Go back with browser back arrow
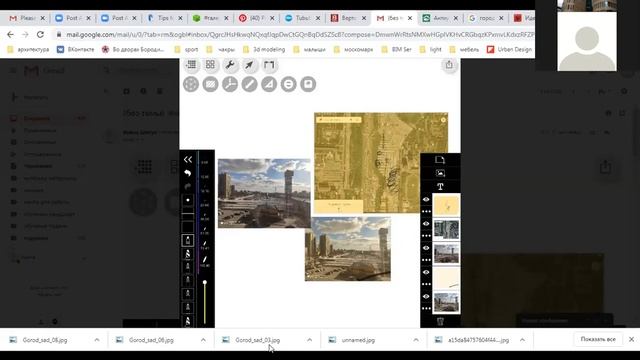Viewport: 640px width, 360px height. (10, 35)
